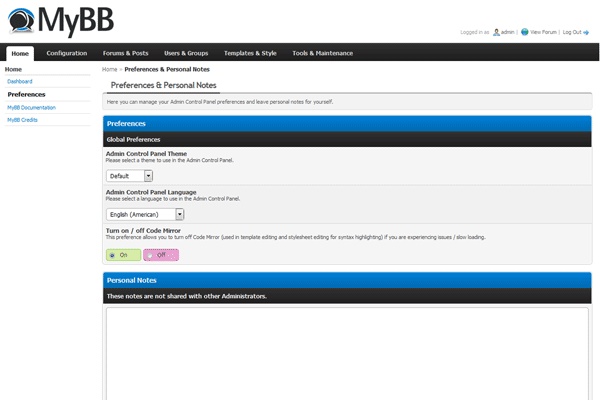Open the Dashboard sidebar link
600x400 pixels.
[x=20, y=82]
